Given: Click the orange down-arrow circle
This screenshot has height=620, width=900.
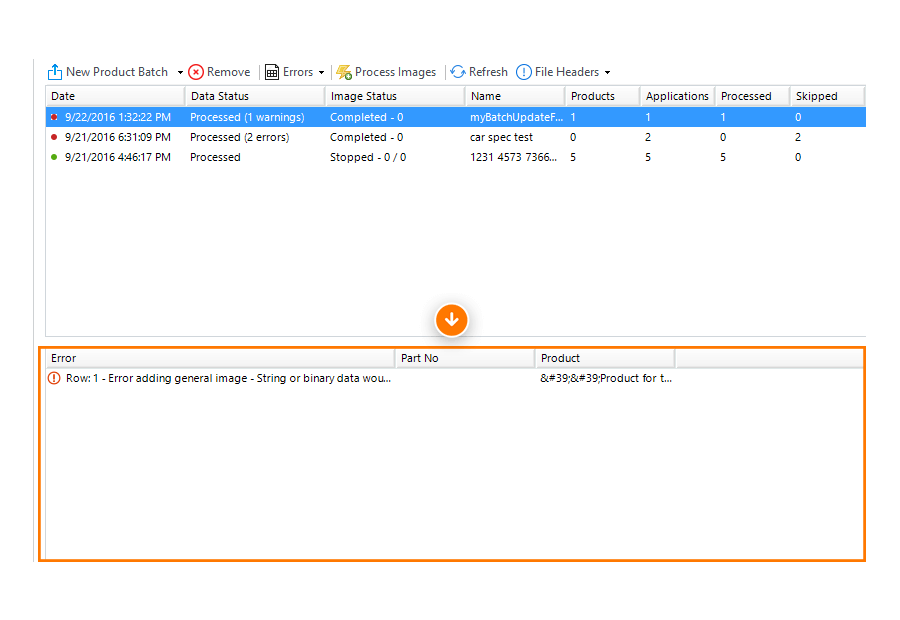Looking at the screenshot, I should coord(451,320).
